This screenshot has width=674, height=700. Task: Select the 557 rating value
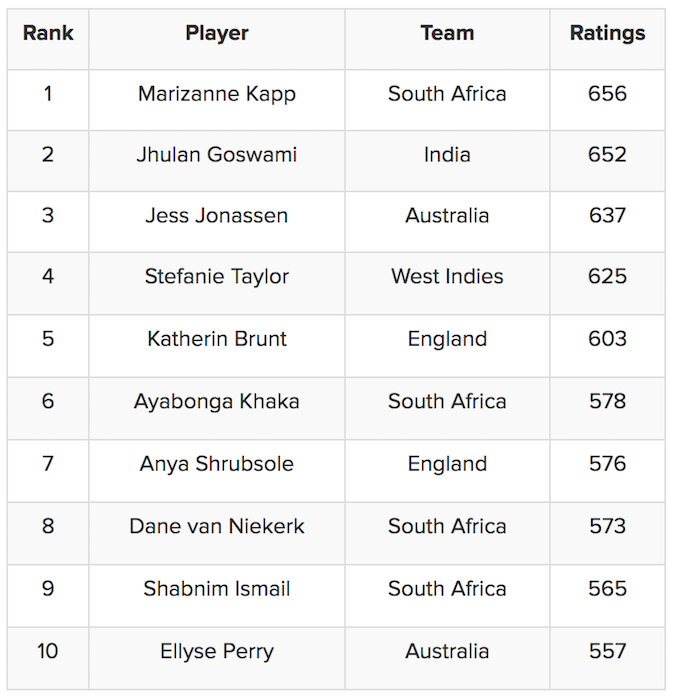(607, 651)
